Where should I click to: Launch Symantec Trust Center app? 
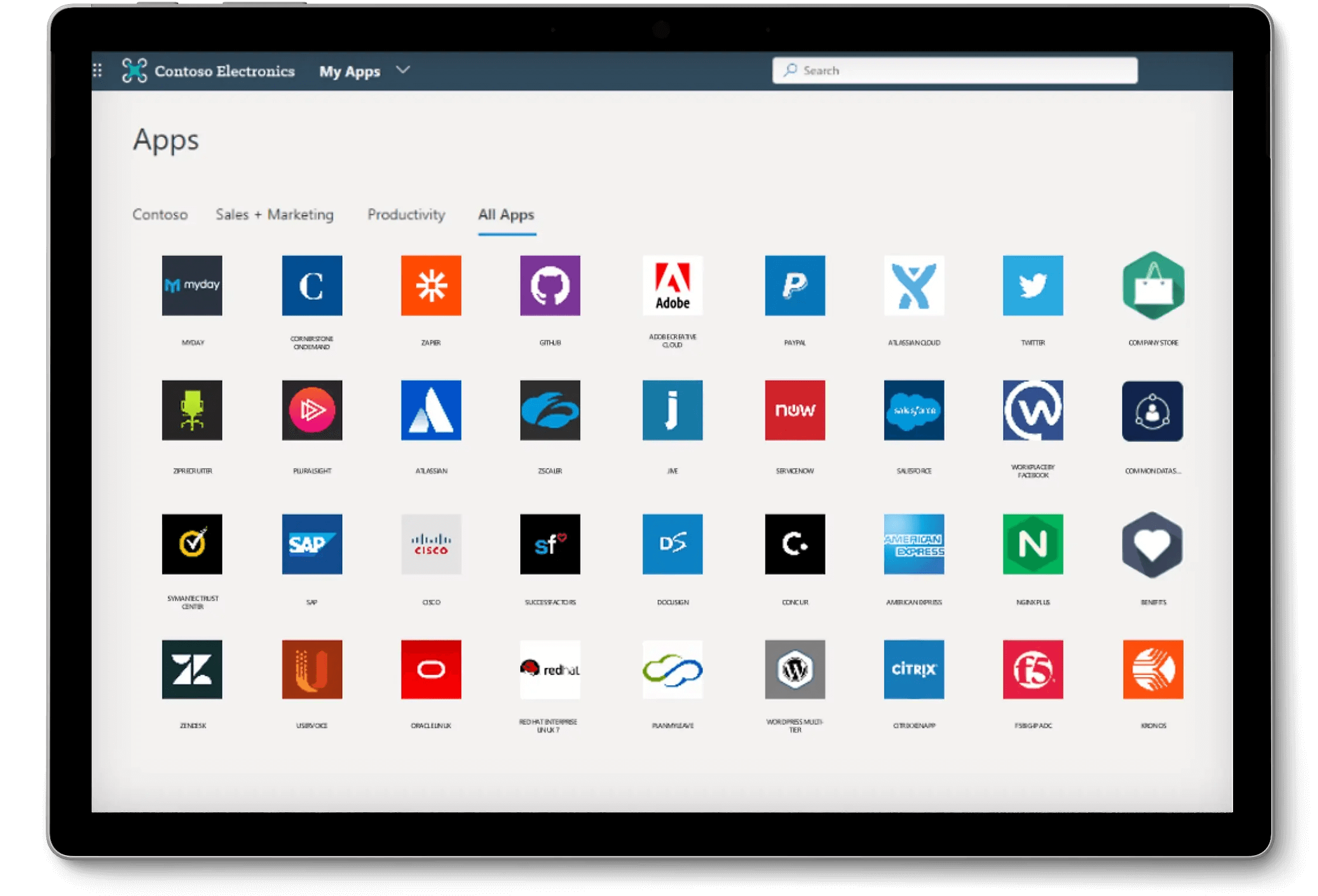192,544
